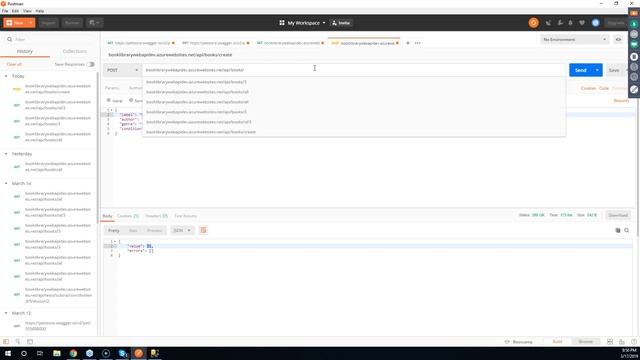Open the Cookies link
The width and height of the screenshot is (640, 360).
588,89
